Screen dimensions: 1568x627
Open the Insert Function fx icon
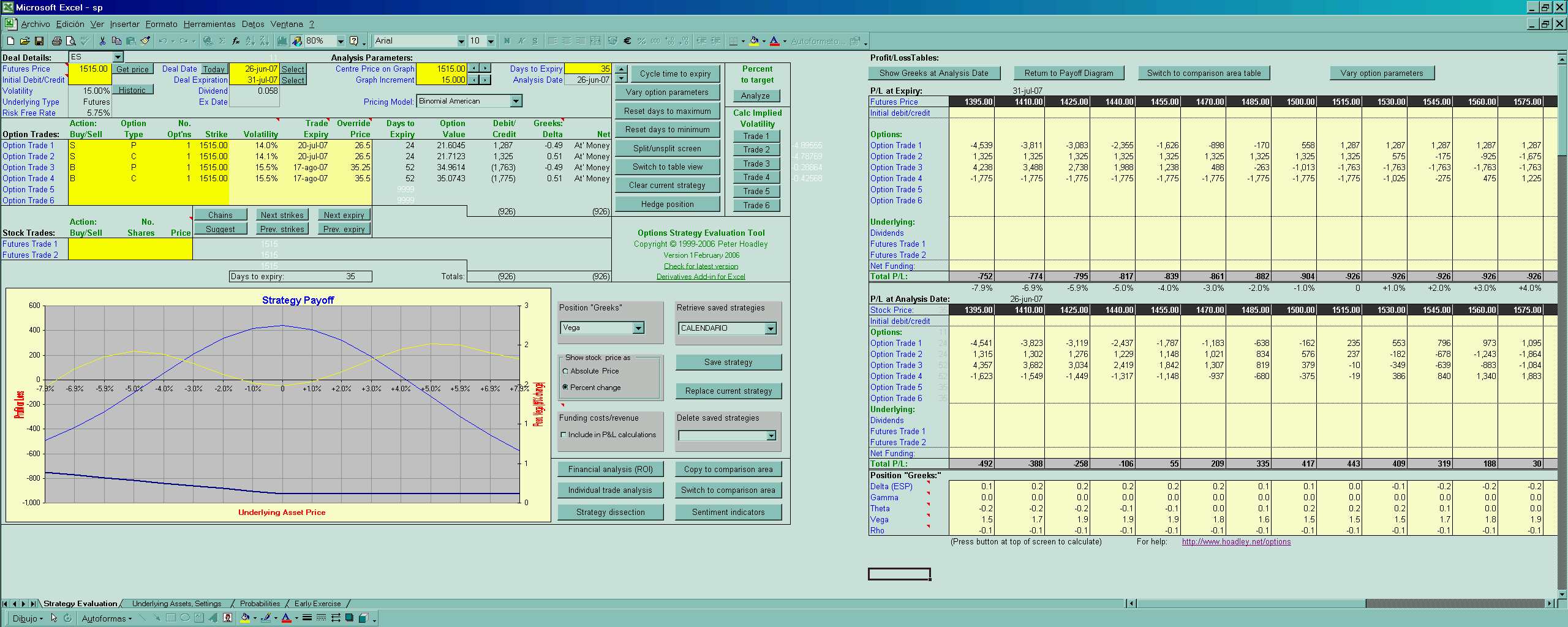tap(236, 41)
